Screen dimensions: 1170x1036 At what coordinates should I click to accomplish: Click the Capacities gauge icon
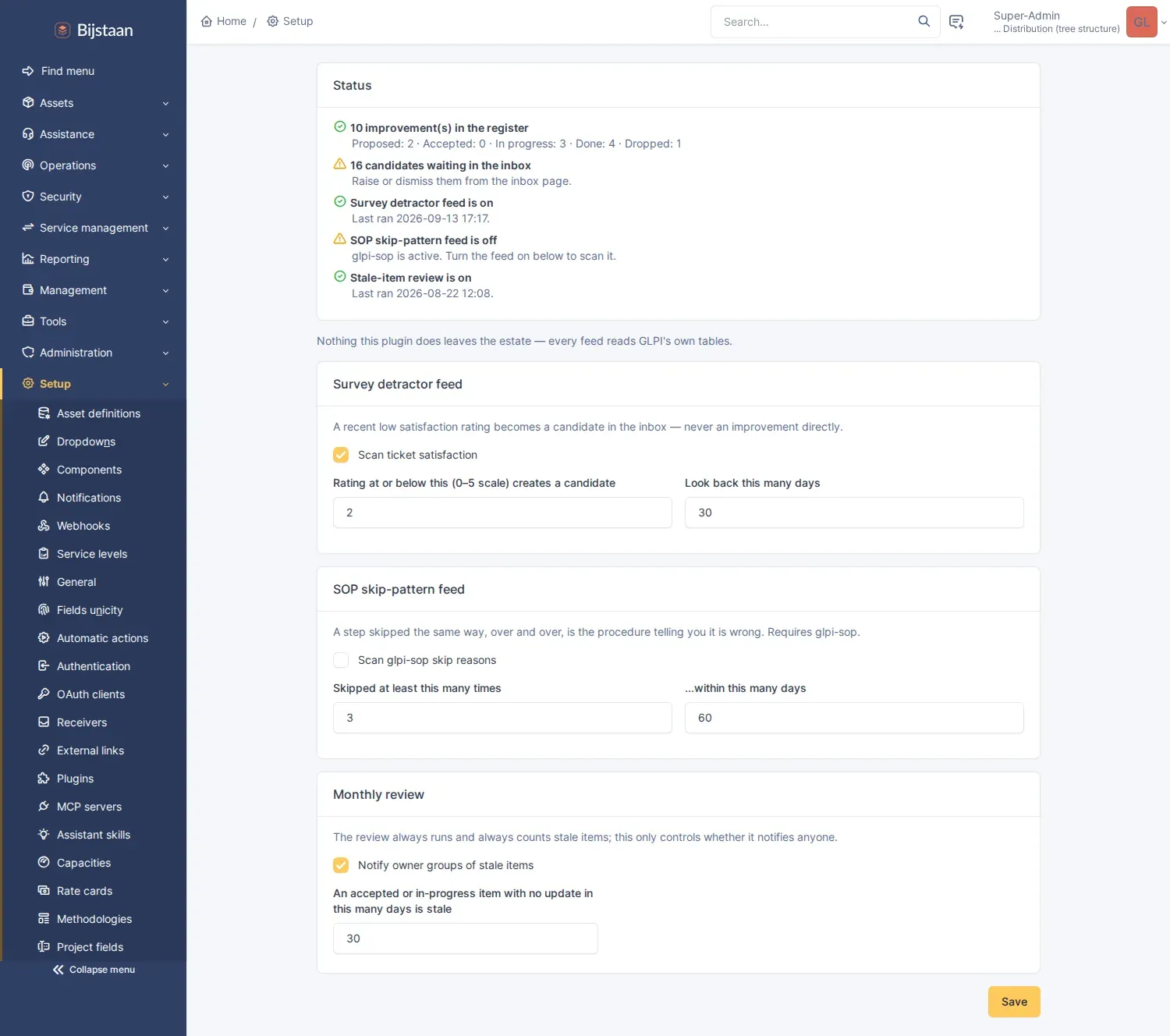(44, 863)
